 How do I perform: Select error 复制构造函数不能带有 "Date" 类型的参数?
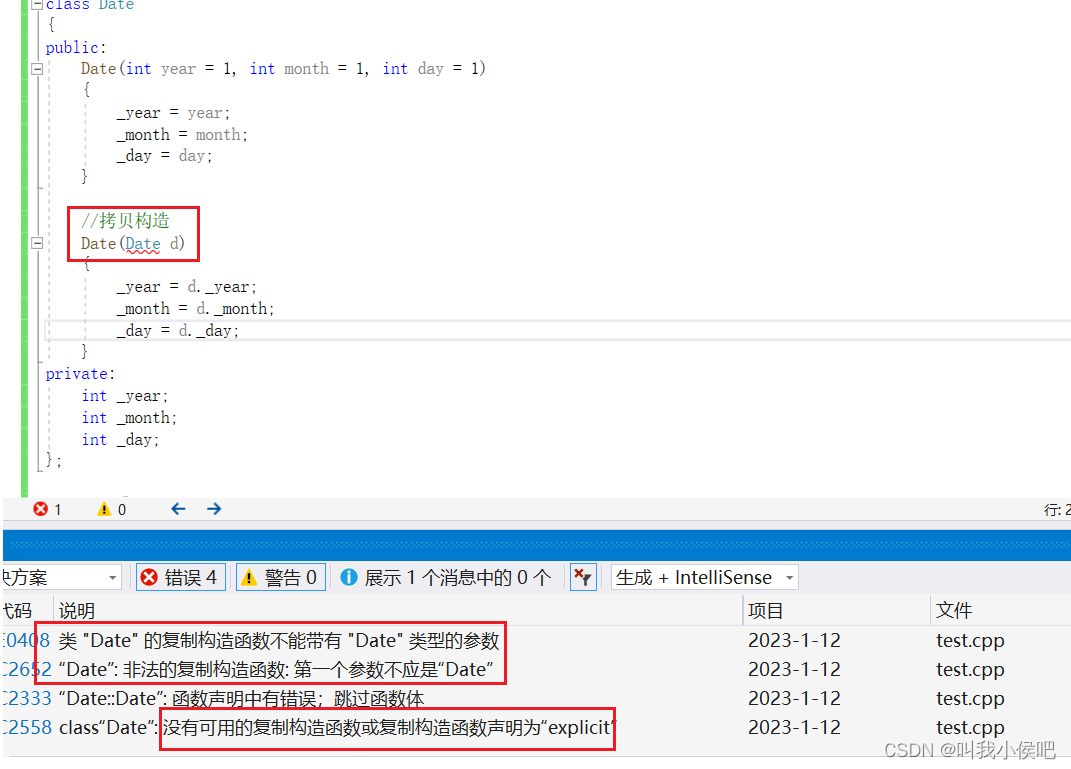(279, 641)
